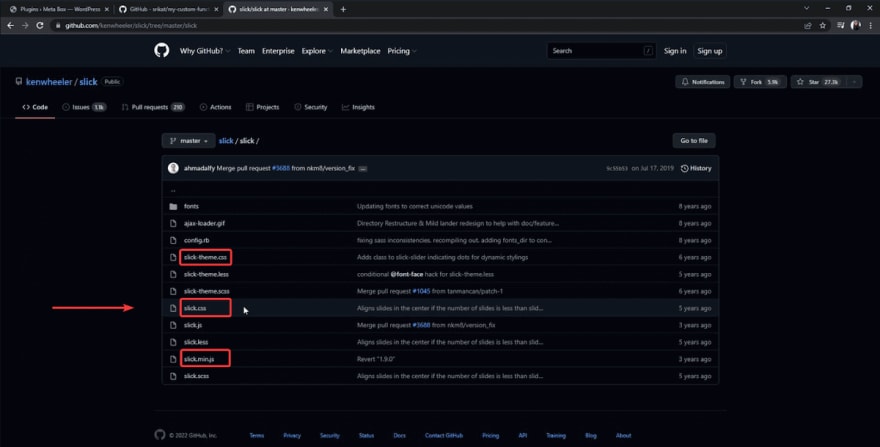Image resolution: width=880 pixels, height=447 pixels.
Task: Click the browser address bar URL
Action: [131, 25]
